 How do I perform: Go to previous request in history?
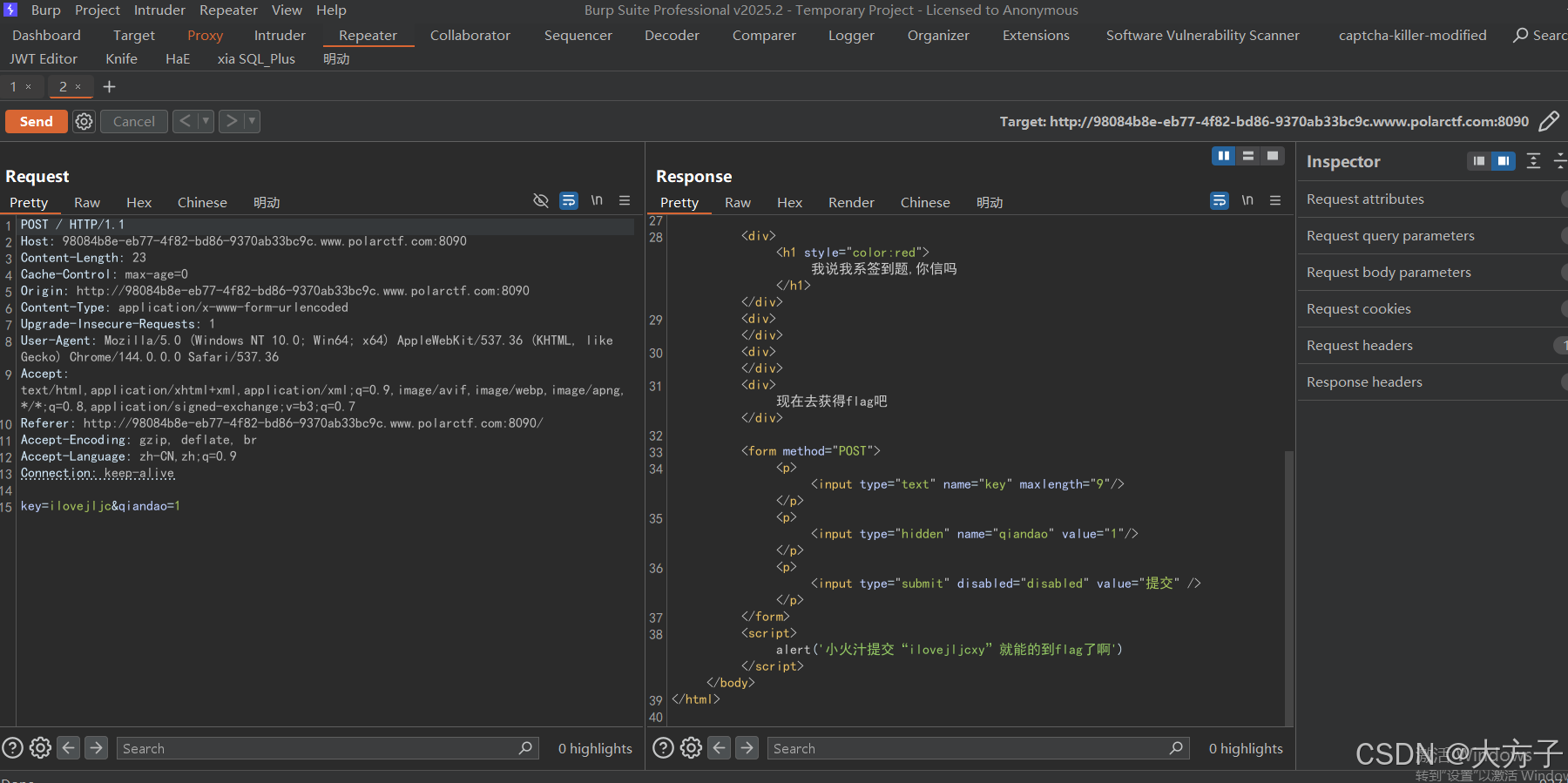click(186, 121)
